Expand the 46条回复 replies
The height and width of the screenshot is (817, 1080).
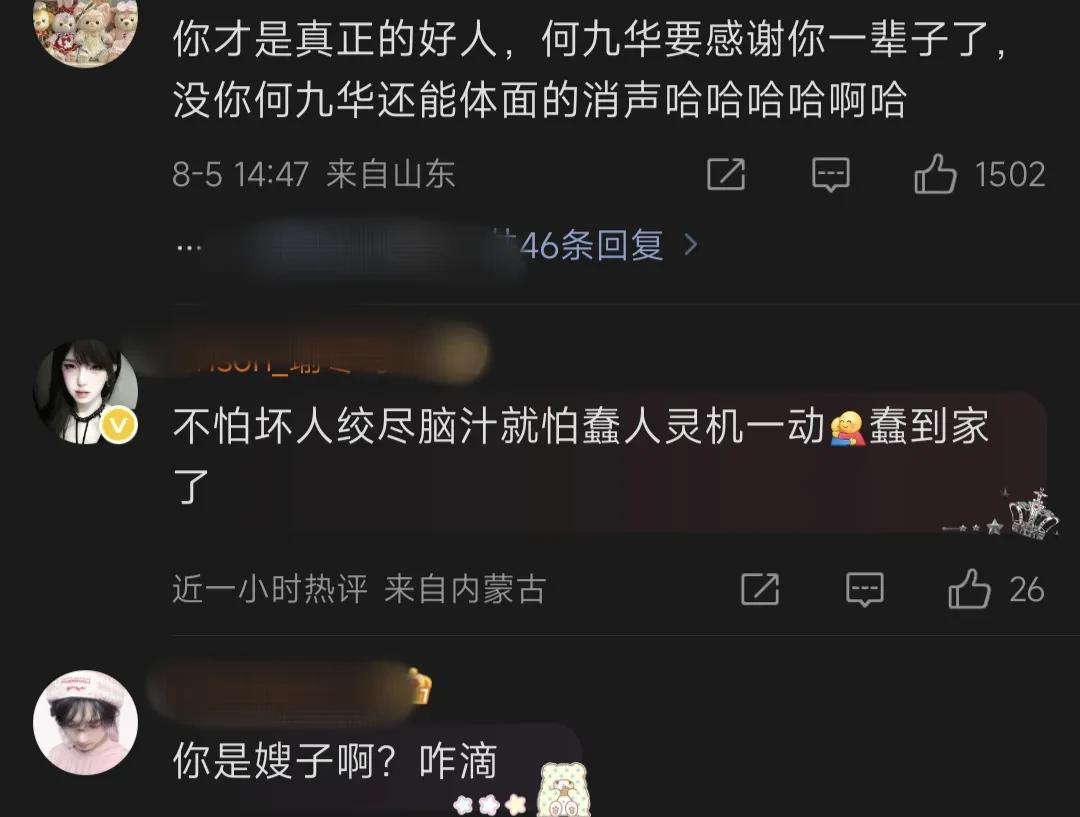(591, 245)
